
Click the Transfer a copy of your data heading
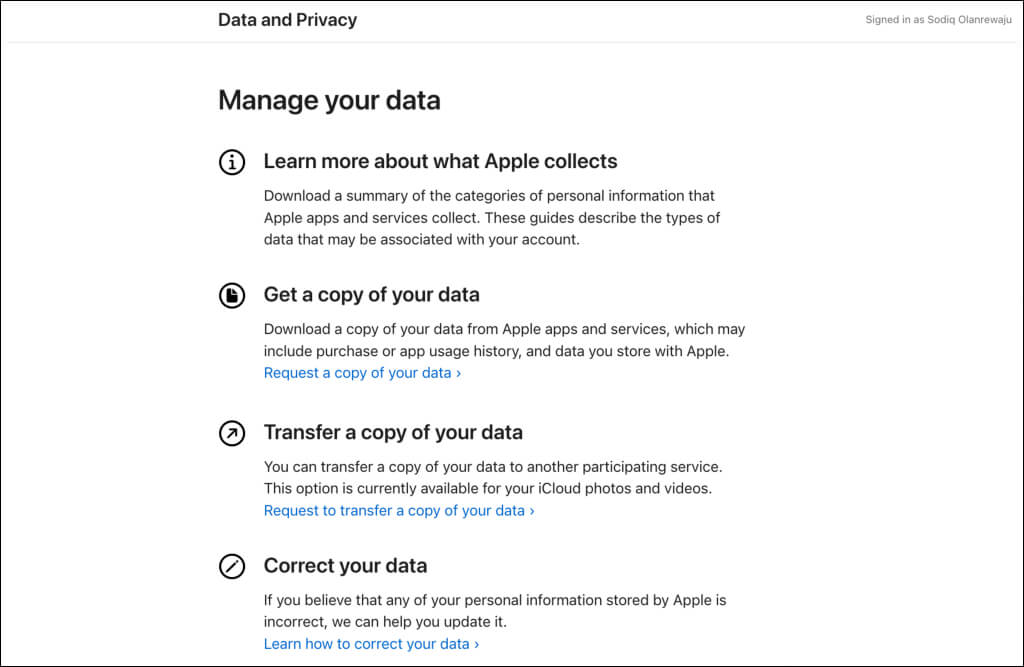[x=393, y=432]
